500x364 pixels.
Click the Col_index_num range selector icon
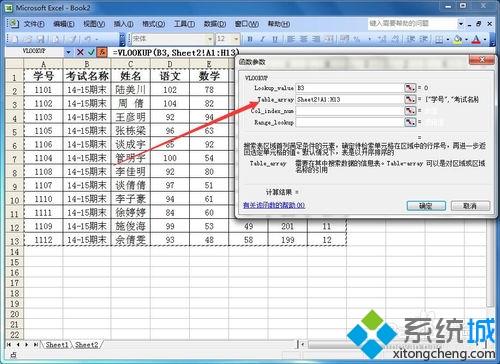point(410,110)
